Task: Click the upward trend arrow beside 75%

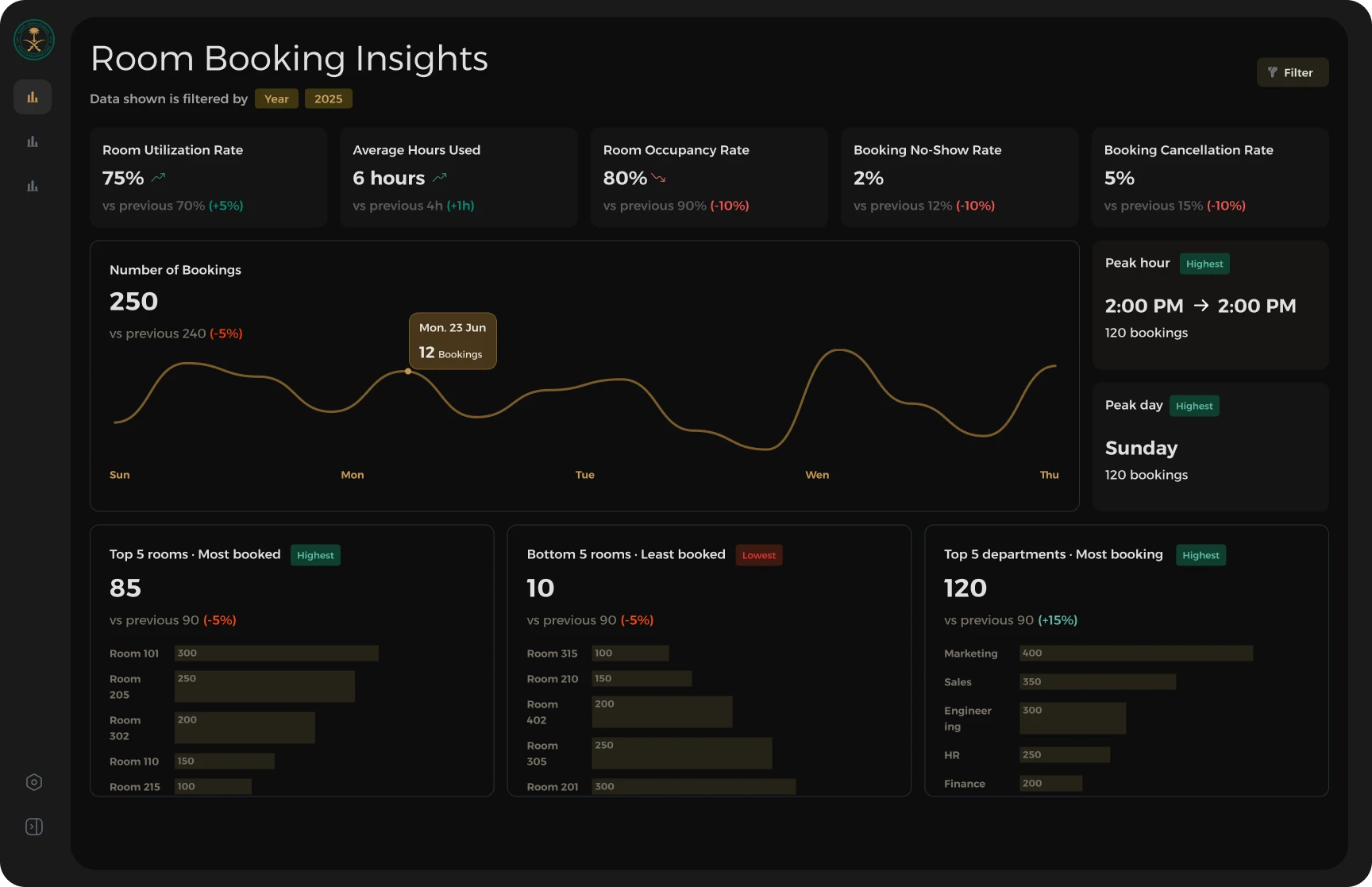Action: [x=158, y=178]
